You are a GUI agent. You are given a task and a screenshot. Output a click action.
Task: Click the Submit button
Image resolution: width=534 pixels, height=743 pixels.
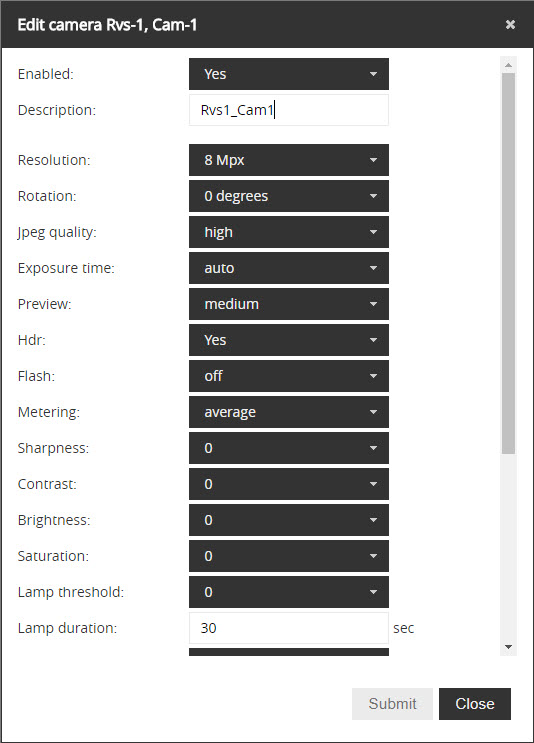tap(392, 704)
